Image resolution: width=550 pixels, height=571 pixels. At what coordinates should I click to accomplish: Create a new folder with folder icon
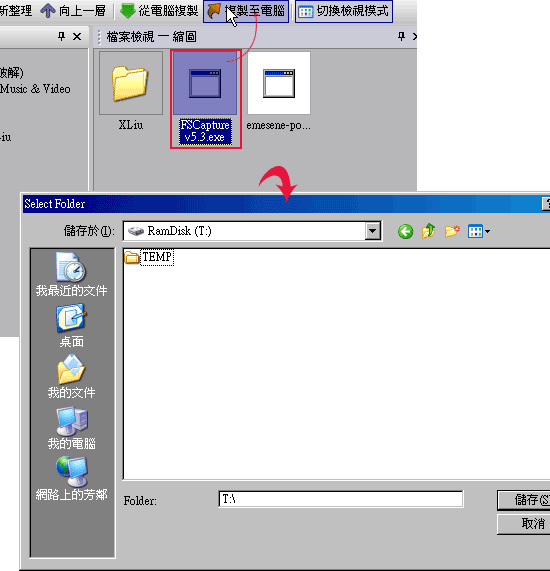pos(452,231)
